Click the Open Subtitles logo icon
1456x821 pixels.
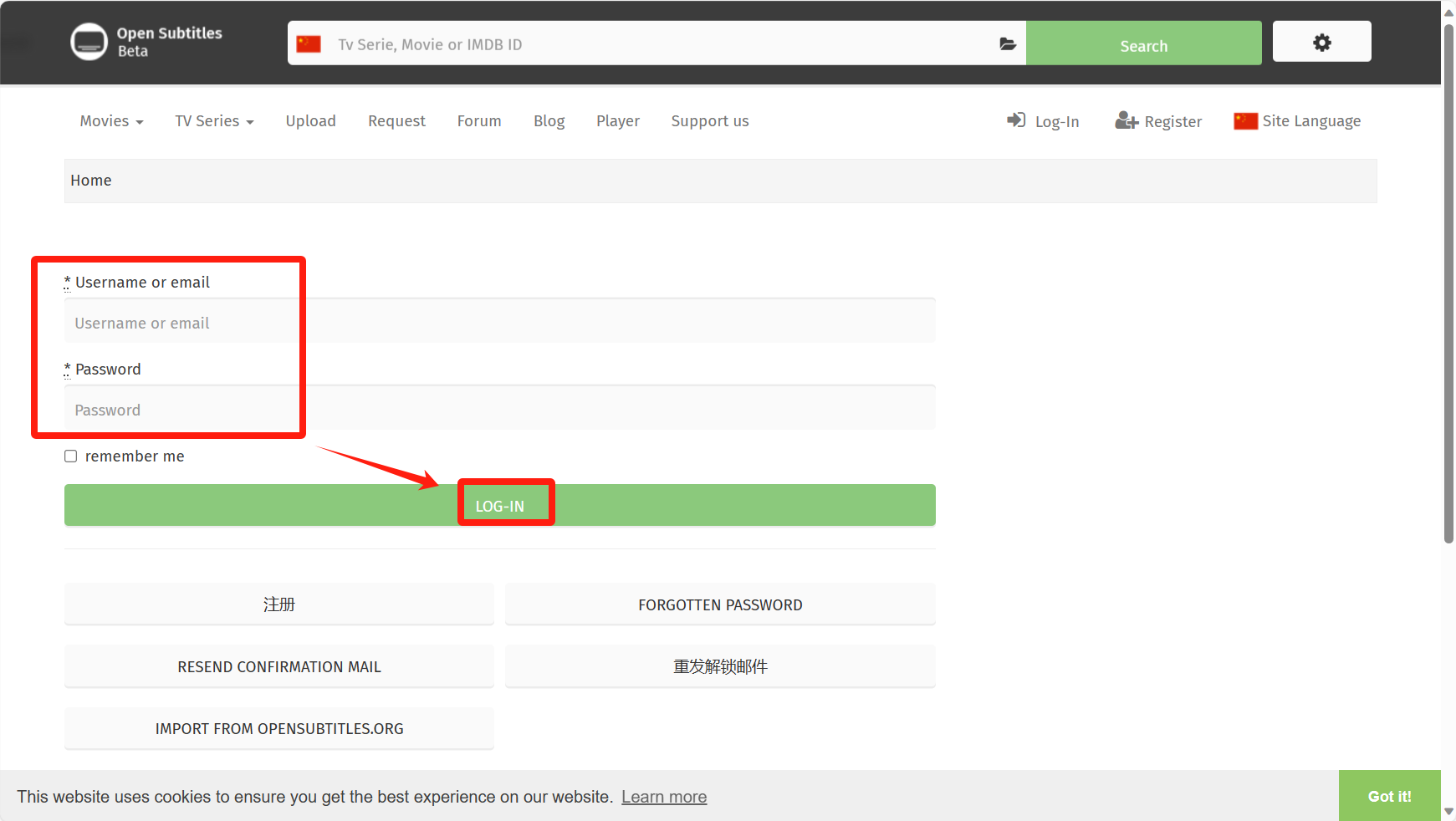[89, 42]
